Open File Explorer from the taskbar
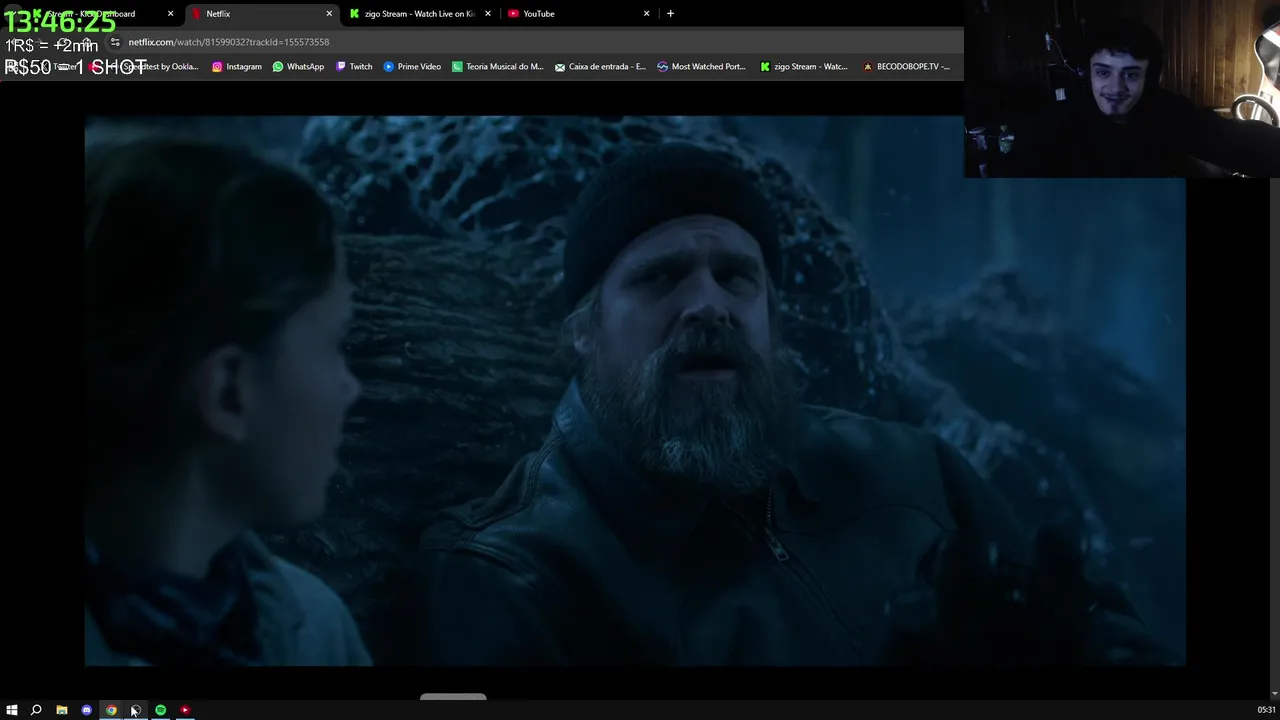The height and width of the screenshot is (720, 1280). [x=62, y=710]
